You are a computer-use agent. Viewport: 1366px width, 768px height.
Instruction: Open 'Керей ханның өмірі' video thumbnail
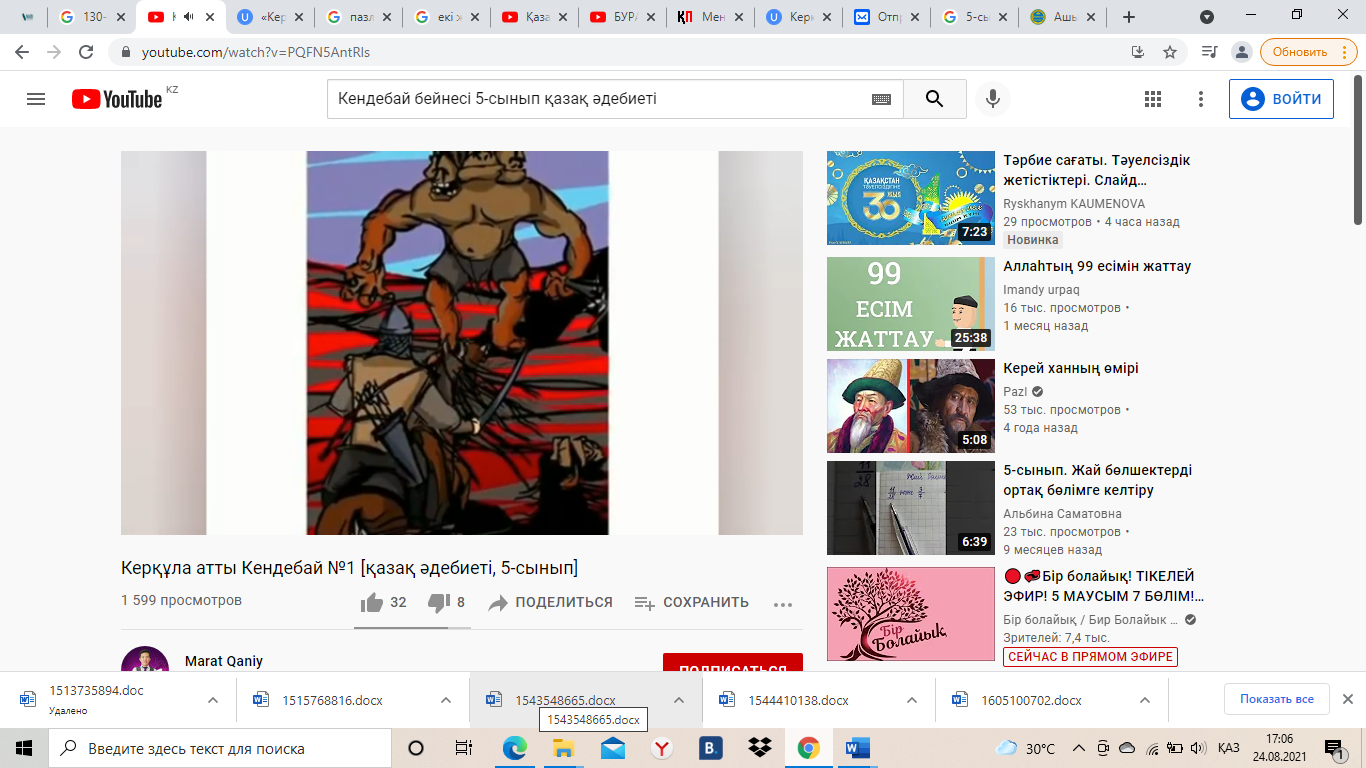tap(911, 406)
